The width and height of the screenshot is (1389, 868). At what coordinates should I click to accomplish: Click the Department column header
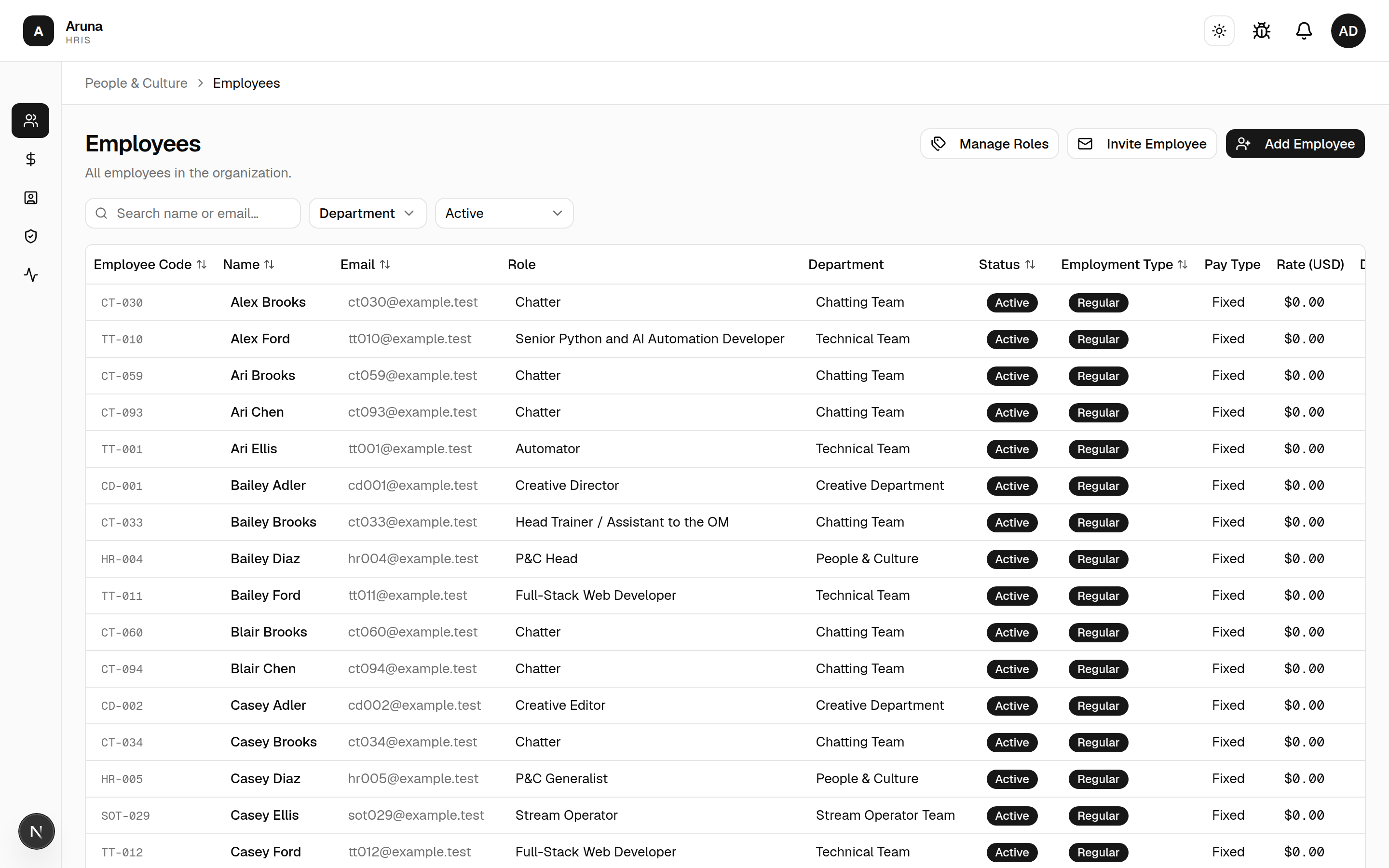click(x=845, y=265)
